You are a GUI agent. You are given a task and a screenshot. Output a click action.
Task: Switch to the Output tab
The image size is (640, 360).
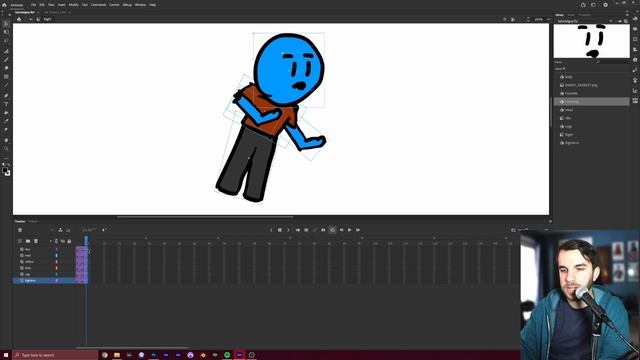pyautogui.click(x=33, y=222)
